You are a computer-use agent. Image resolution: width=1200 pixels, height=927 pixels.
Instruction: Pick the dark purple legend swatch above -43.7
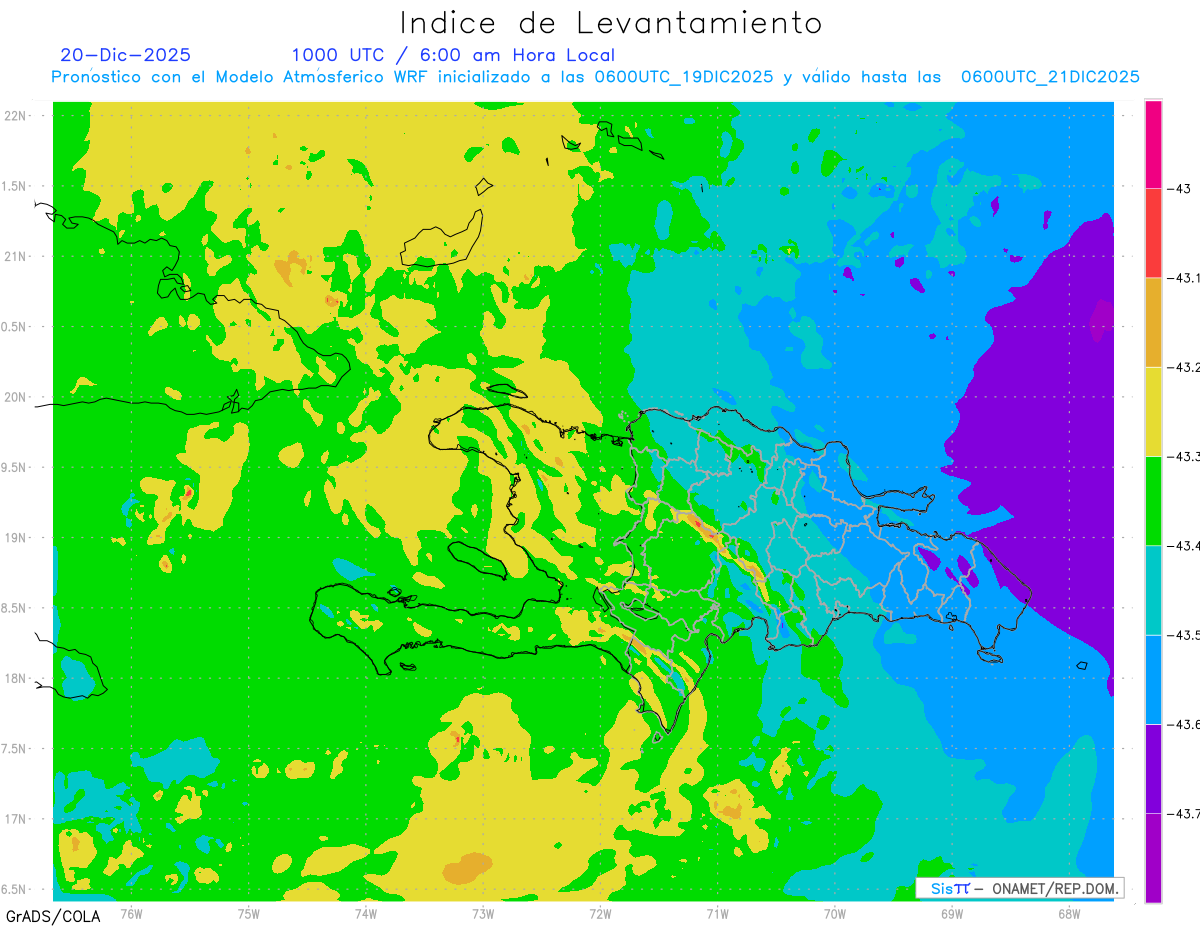tap(1153, 768)
